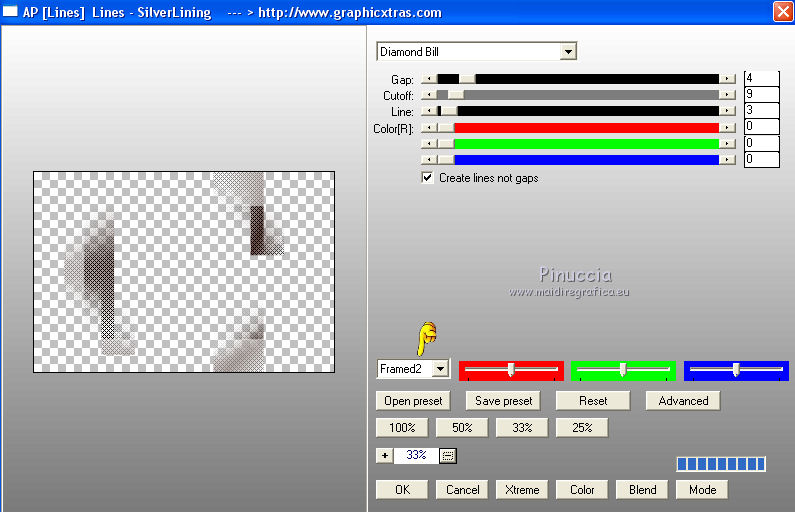Click the green color slider right arrow
The image size is (795, 512).
click(x=727, y=144)
